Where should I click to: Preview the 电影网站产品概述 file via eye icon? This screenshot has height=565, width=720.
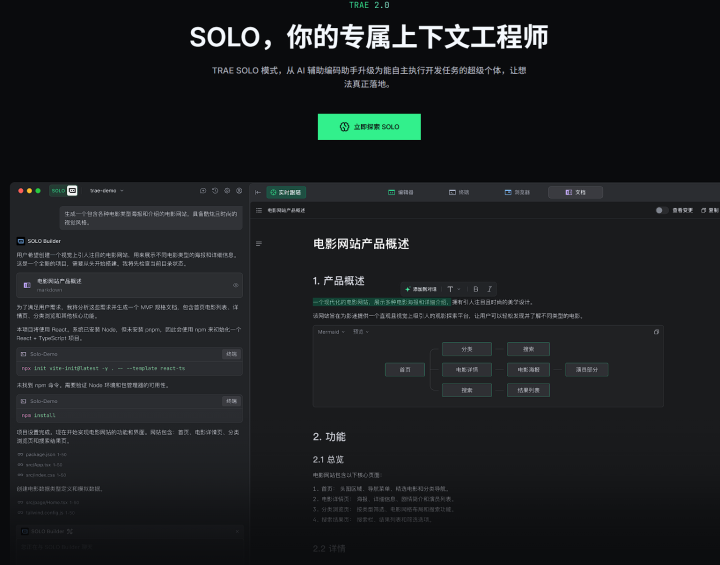(x=236, y=285)
